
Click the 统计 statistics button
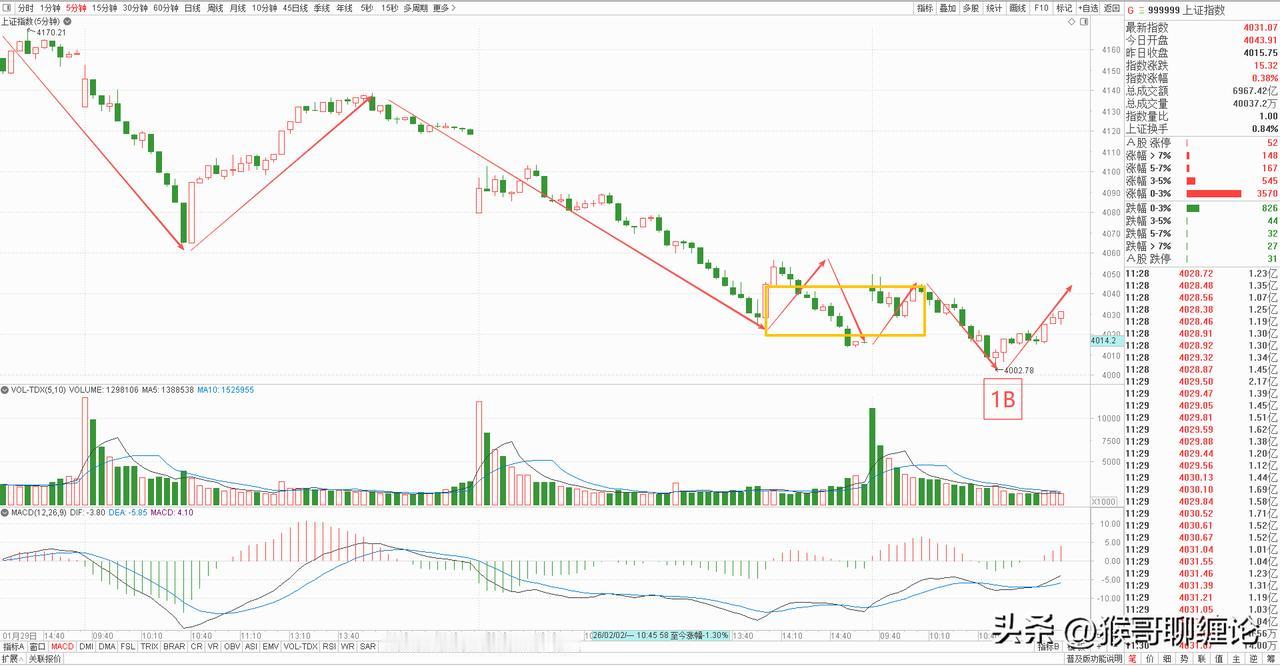994,8
